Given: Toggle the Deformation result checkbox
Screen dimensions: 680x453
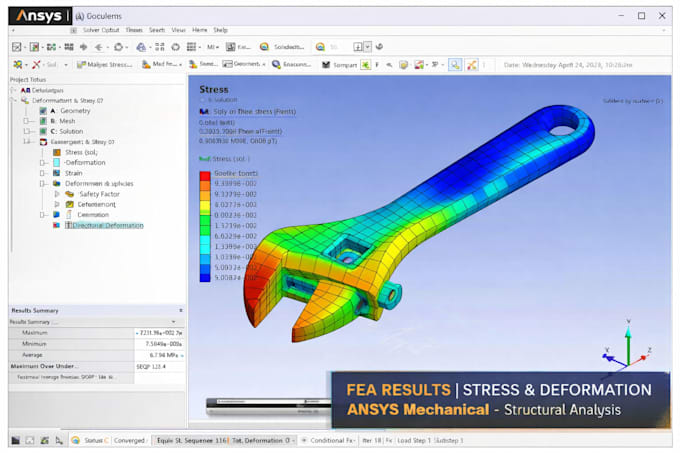Looking at the screenshot, I should point(42,163).
